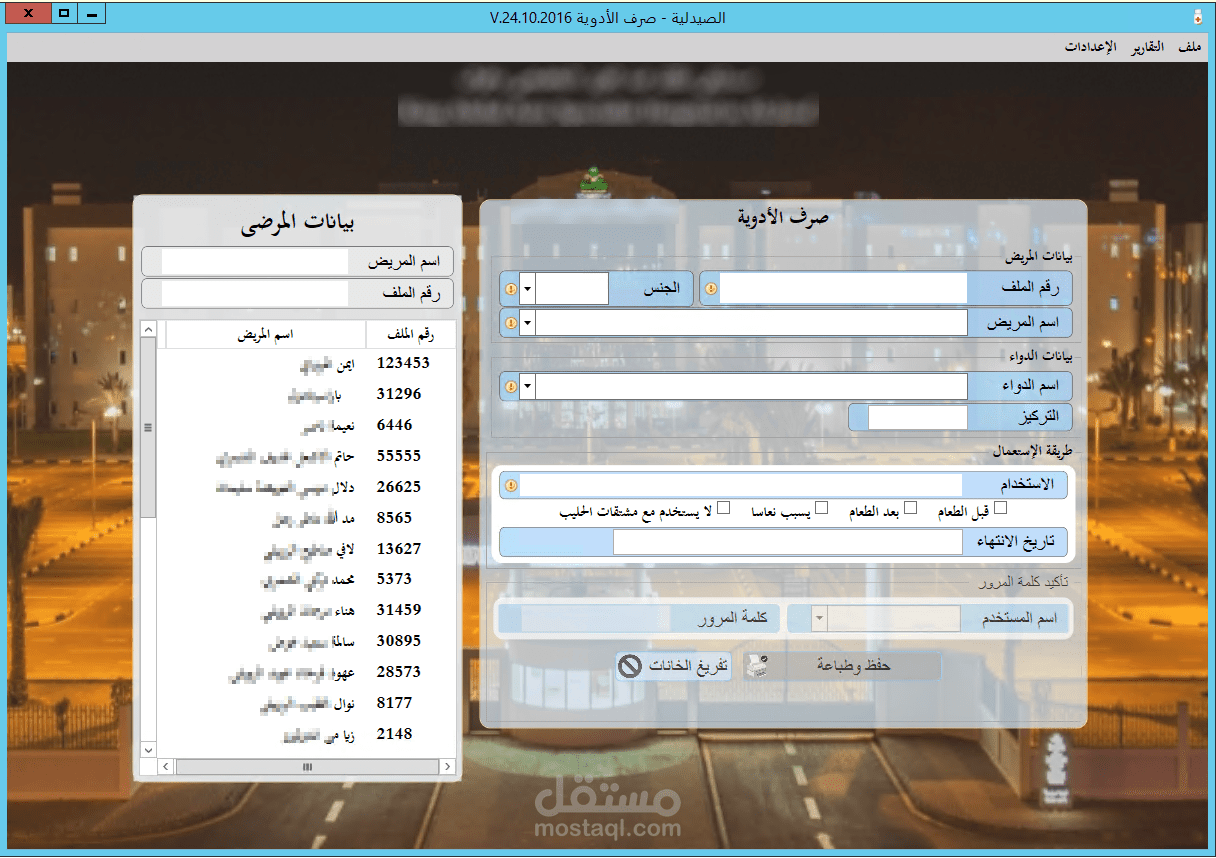Click the no-entry icon on تفريغ الخانات button
The image size is (1216, 858).
point(631,665)
